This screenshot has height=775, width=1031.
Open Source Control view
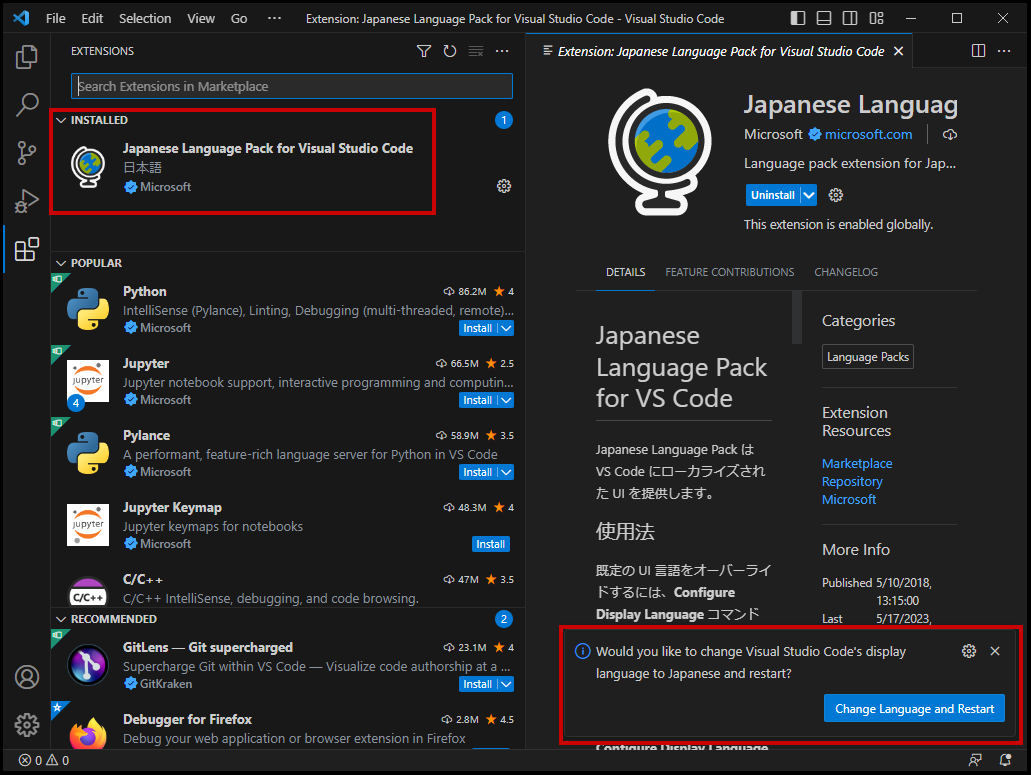point(27,153)
